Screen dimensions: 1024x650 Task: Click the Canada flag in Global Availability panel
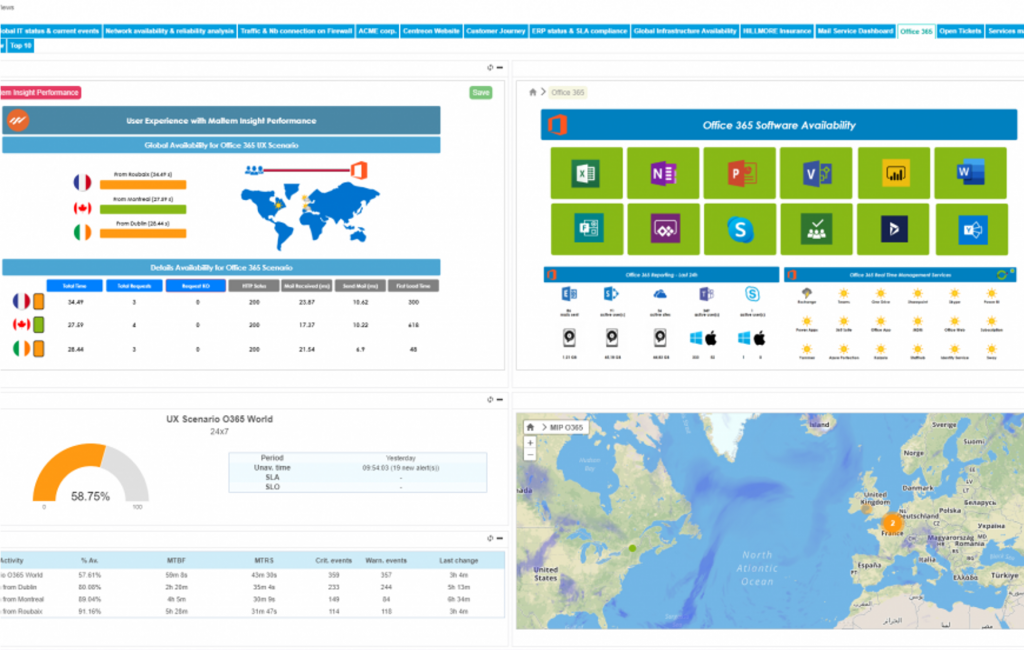pos(82,208)
